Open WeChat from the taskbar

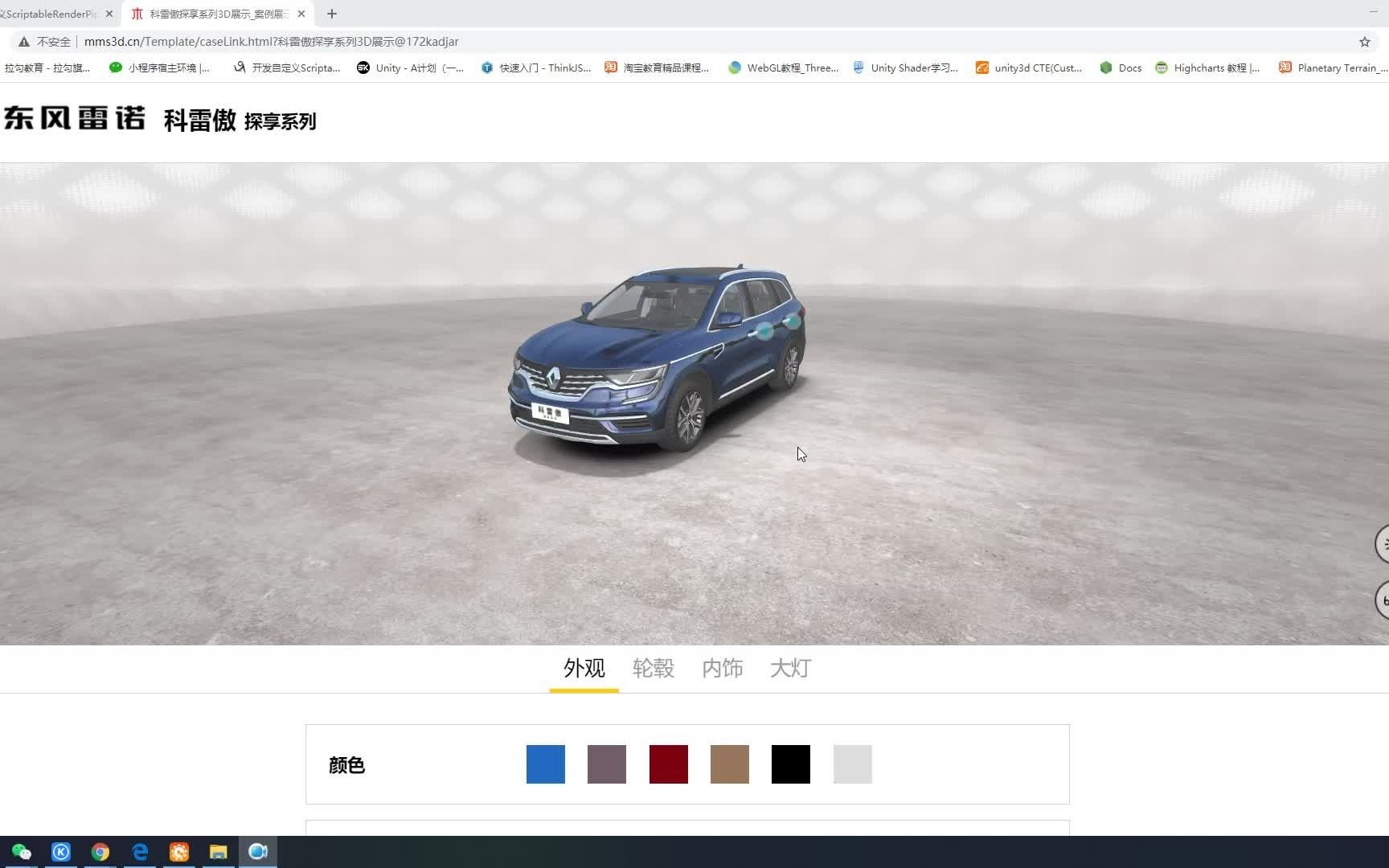click(21, 852)
